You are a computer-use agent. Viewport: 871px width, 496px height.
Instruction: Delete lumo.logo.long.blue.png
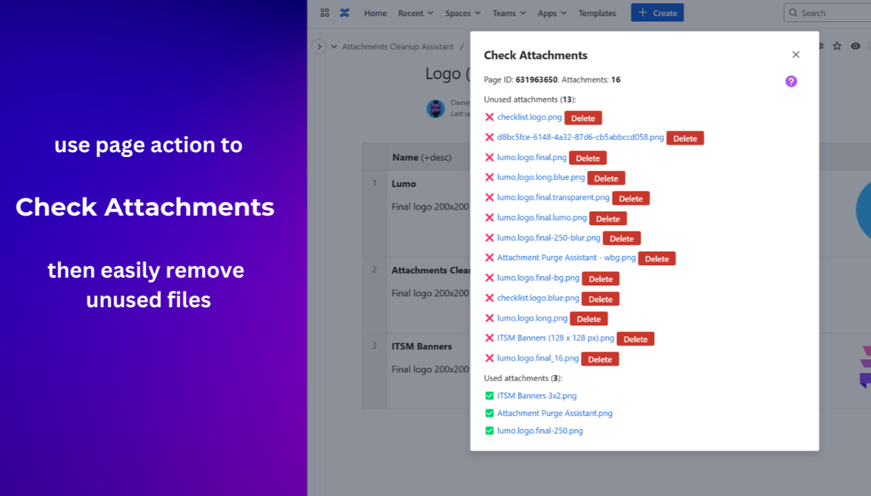[606, 178]
